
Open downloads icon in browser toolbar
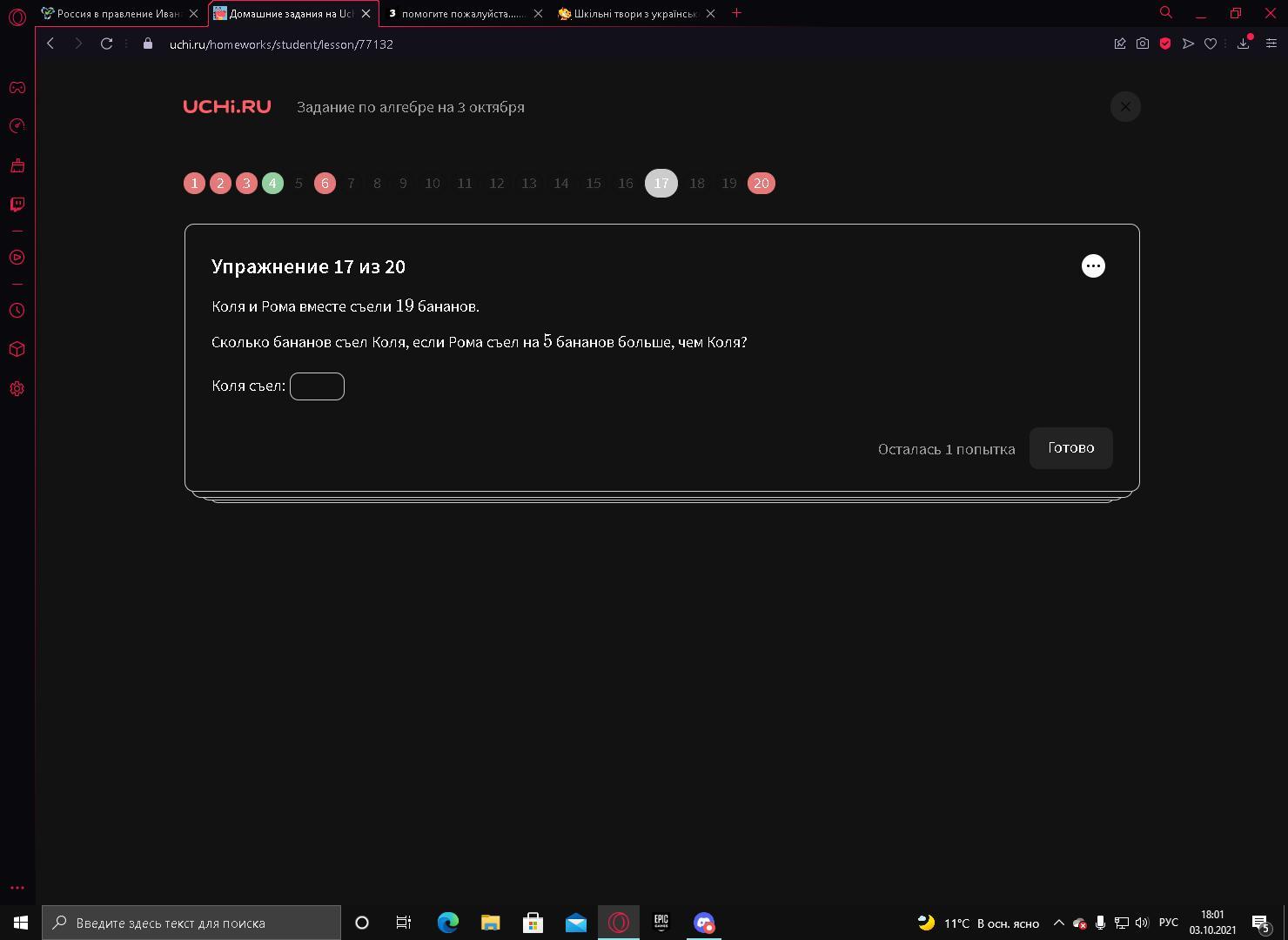(1244, 44)
